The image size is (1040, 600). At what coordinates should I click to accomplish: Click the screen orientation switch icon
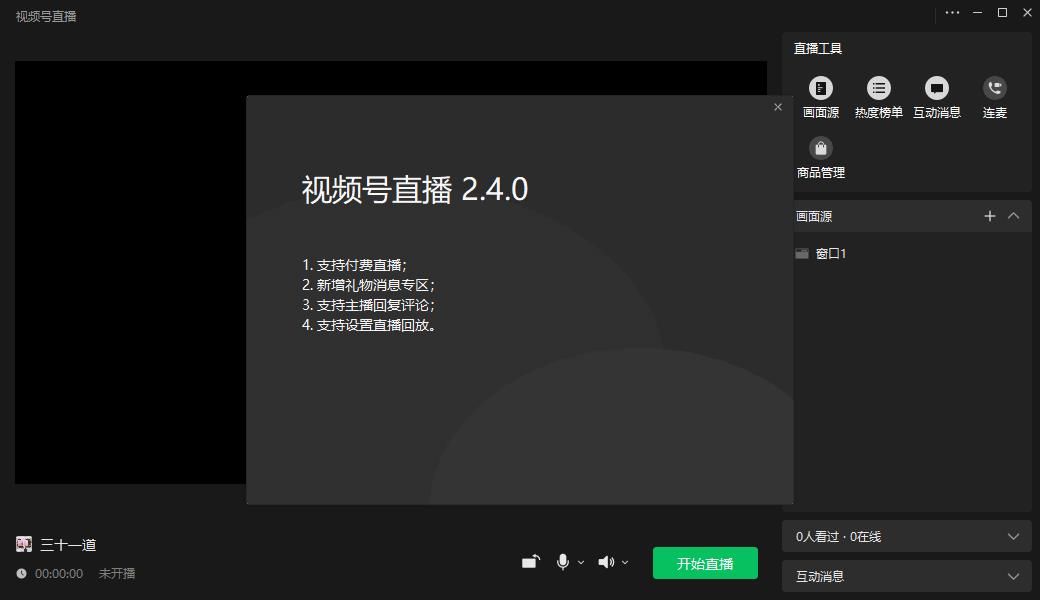531,562
